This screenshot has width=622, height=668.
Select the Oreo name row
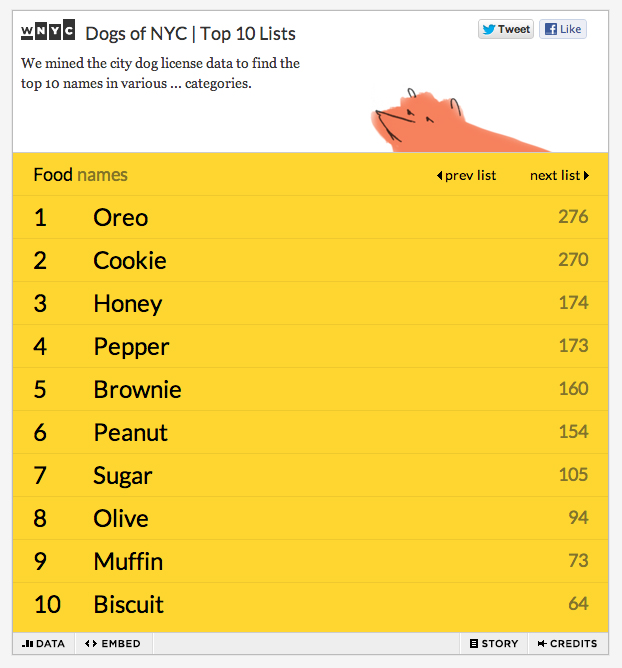coord(121,217)
